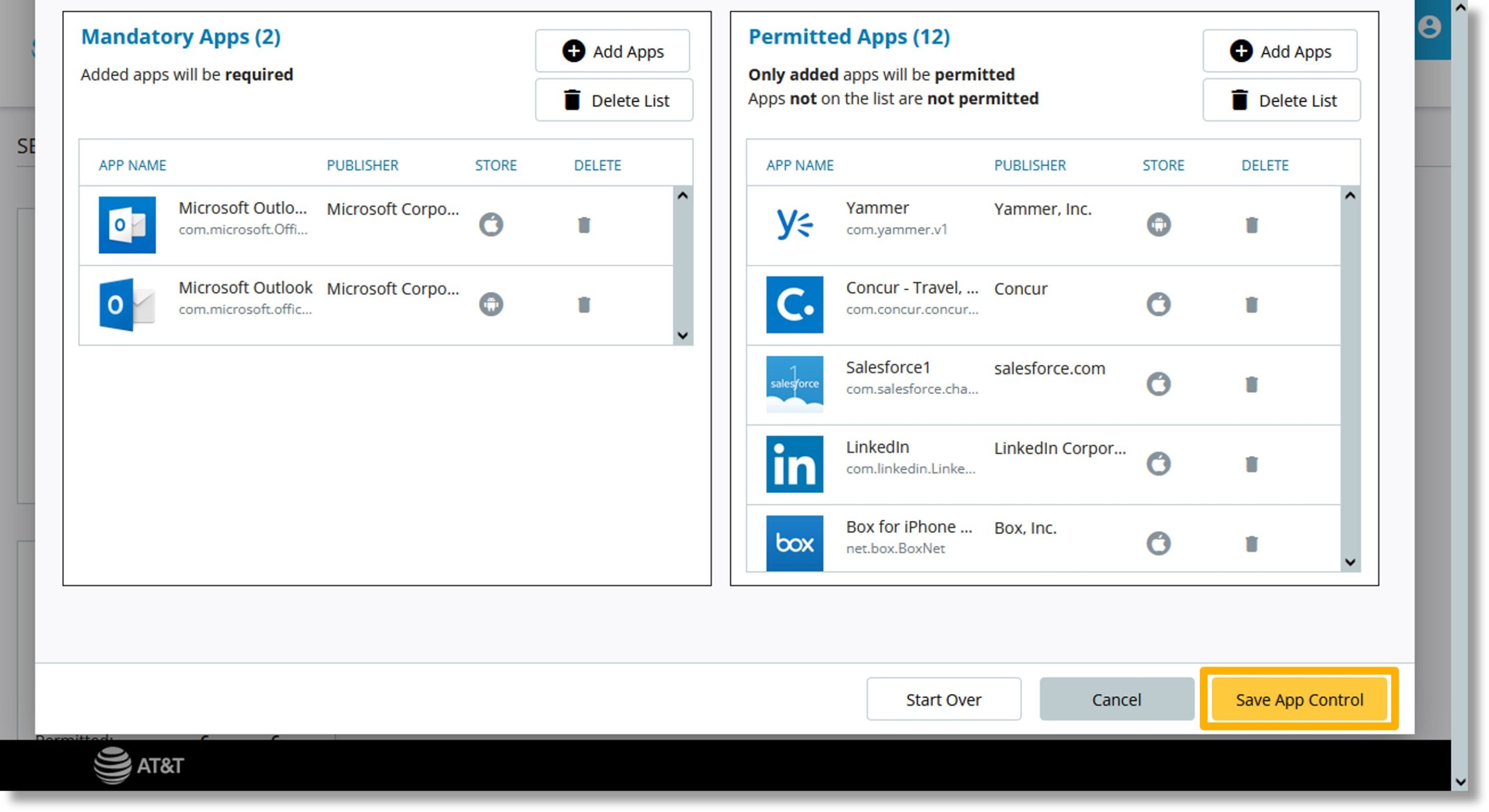The height and width of the screenshot is (812, 1489).
Task: Click the Android store icon for Yammer
Action: pyautogui.click(x=1159, y=225)
